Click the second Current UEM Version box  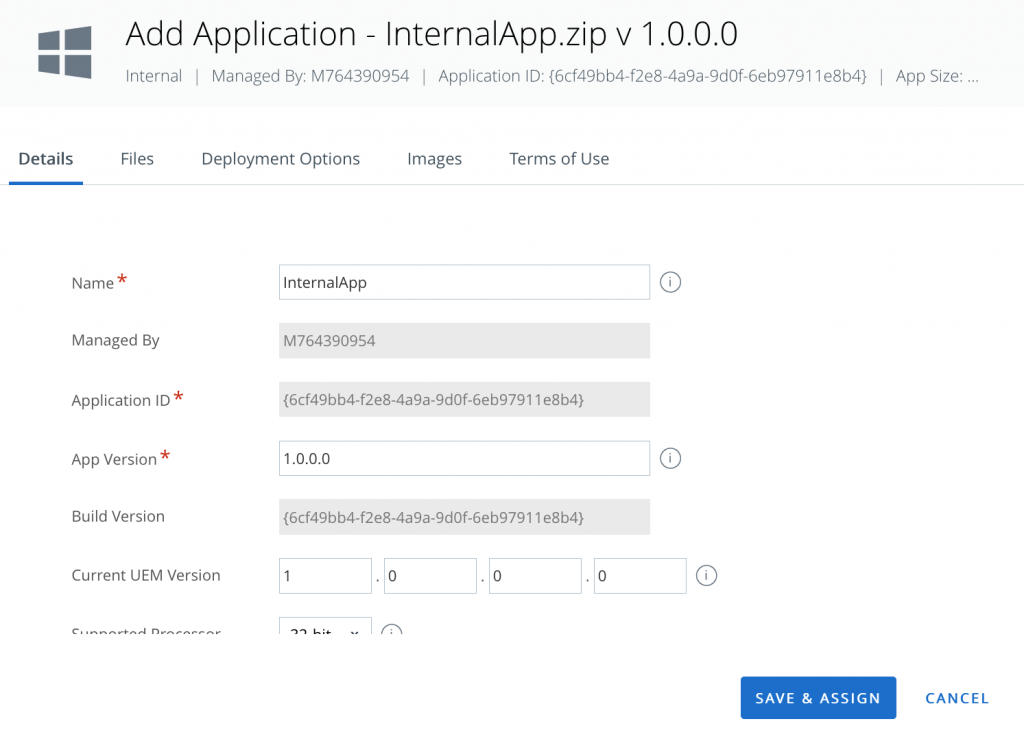pyautogui.click(x=430, y=576)
